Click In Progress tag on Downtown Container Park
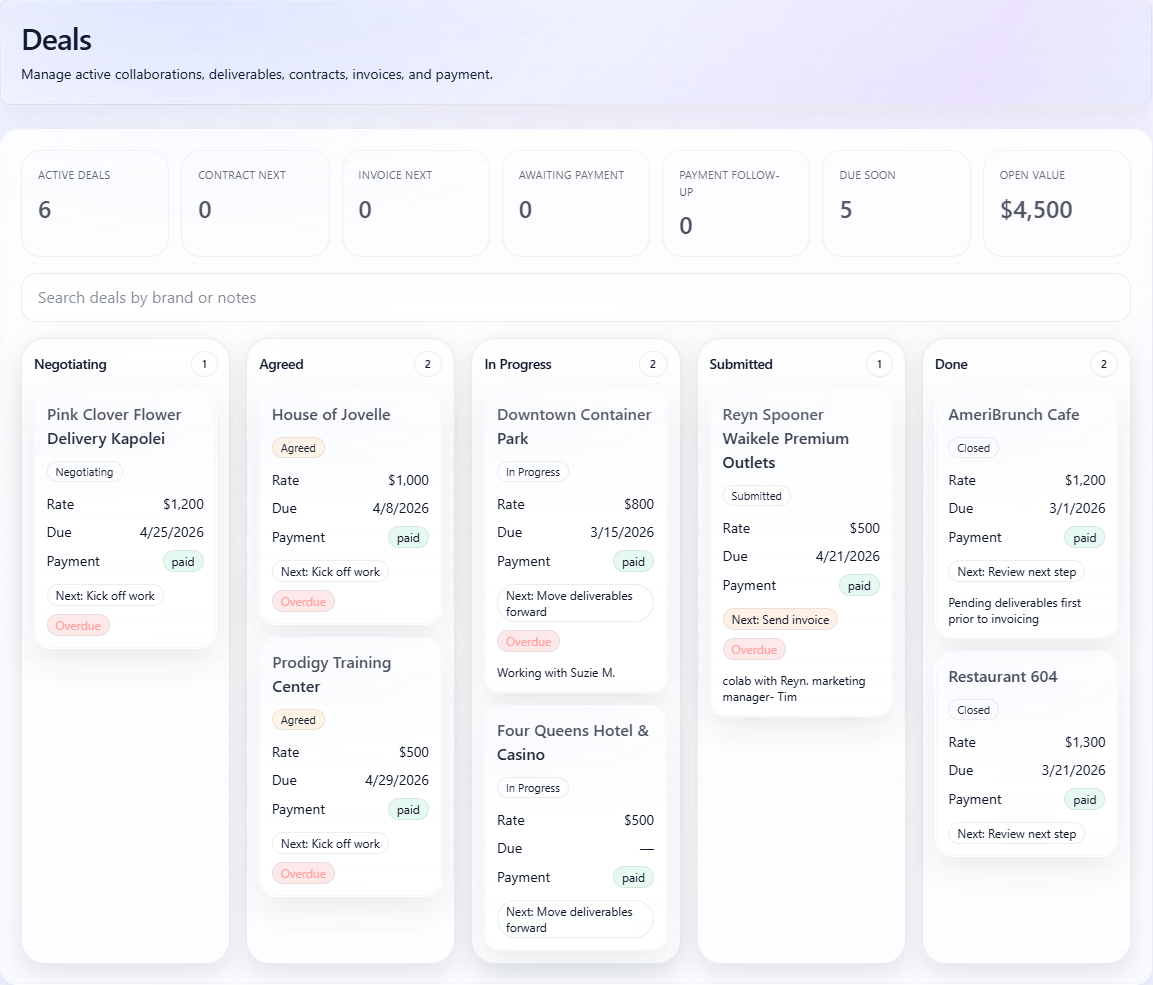1153x985 pixels. 533,472
